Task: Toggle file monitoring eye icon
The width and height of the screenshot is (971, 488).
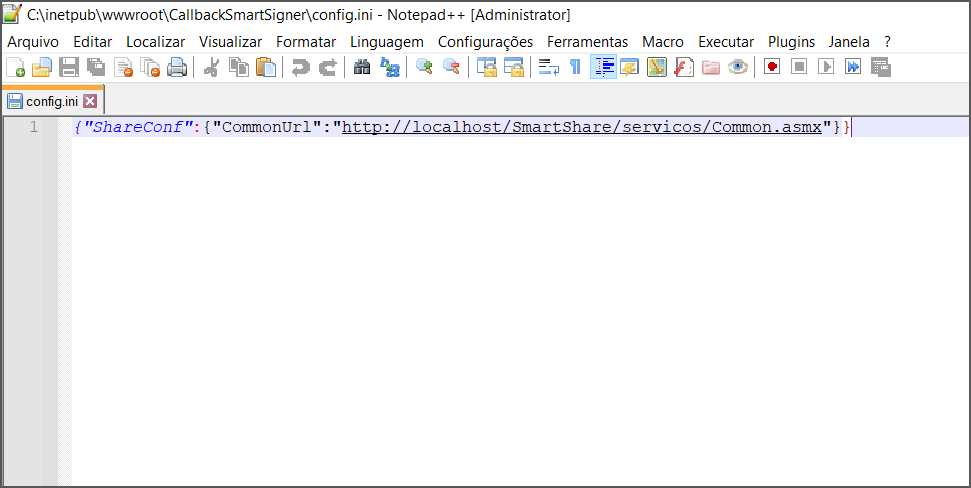Action: point(738,67)
